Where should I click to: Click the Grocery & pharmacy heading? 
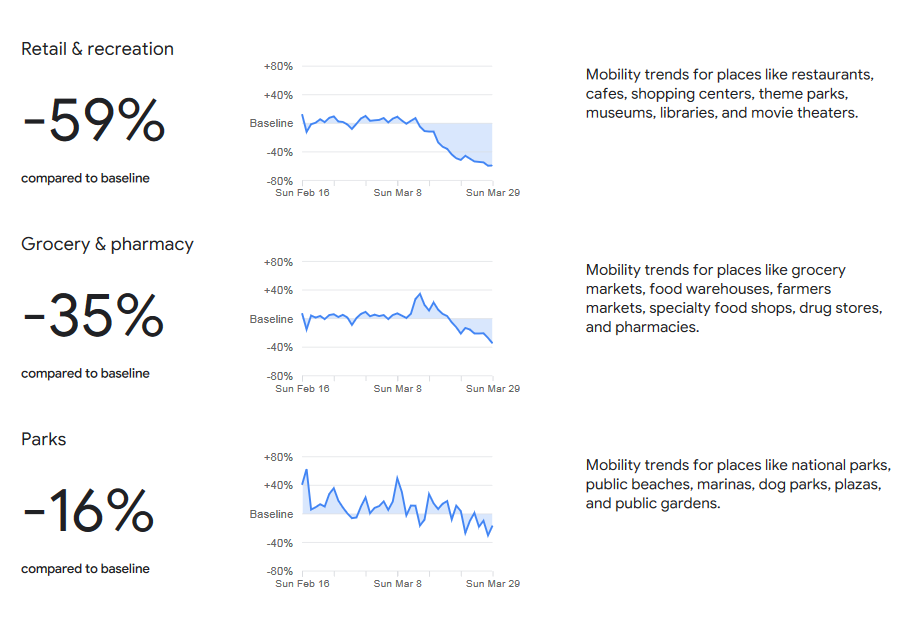[107, 244]
